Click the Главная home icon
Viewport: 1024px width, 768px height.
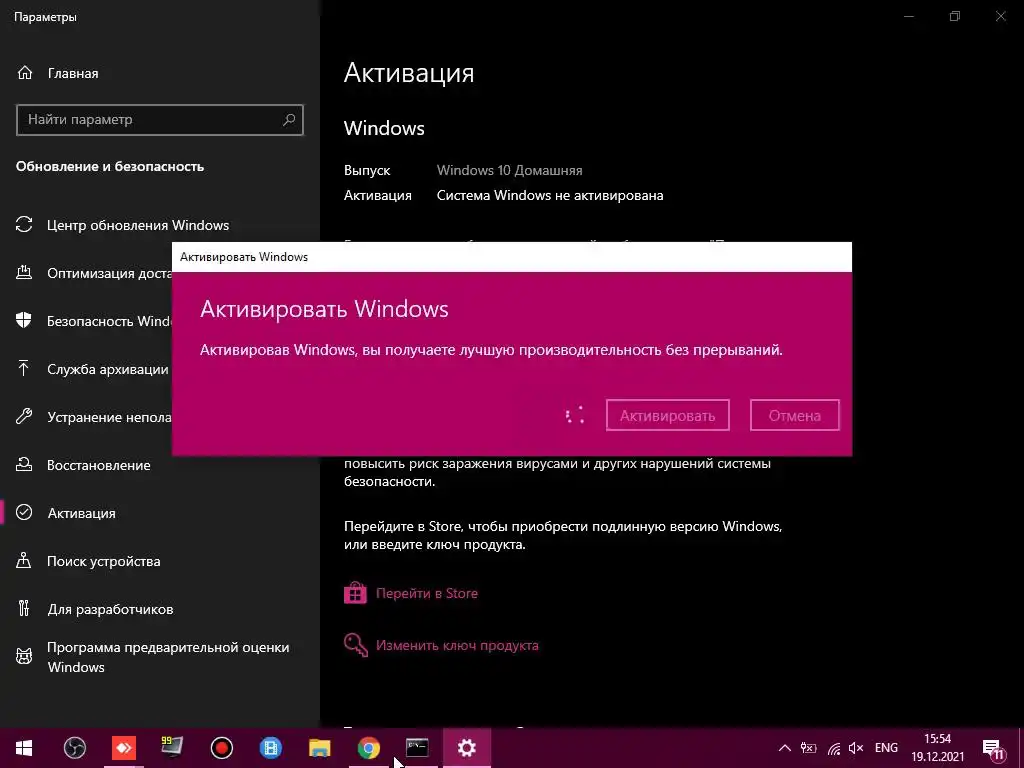coord(24,73)
